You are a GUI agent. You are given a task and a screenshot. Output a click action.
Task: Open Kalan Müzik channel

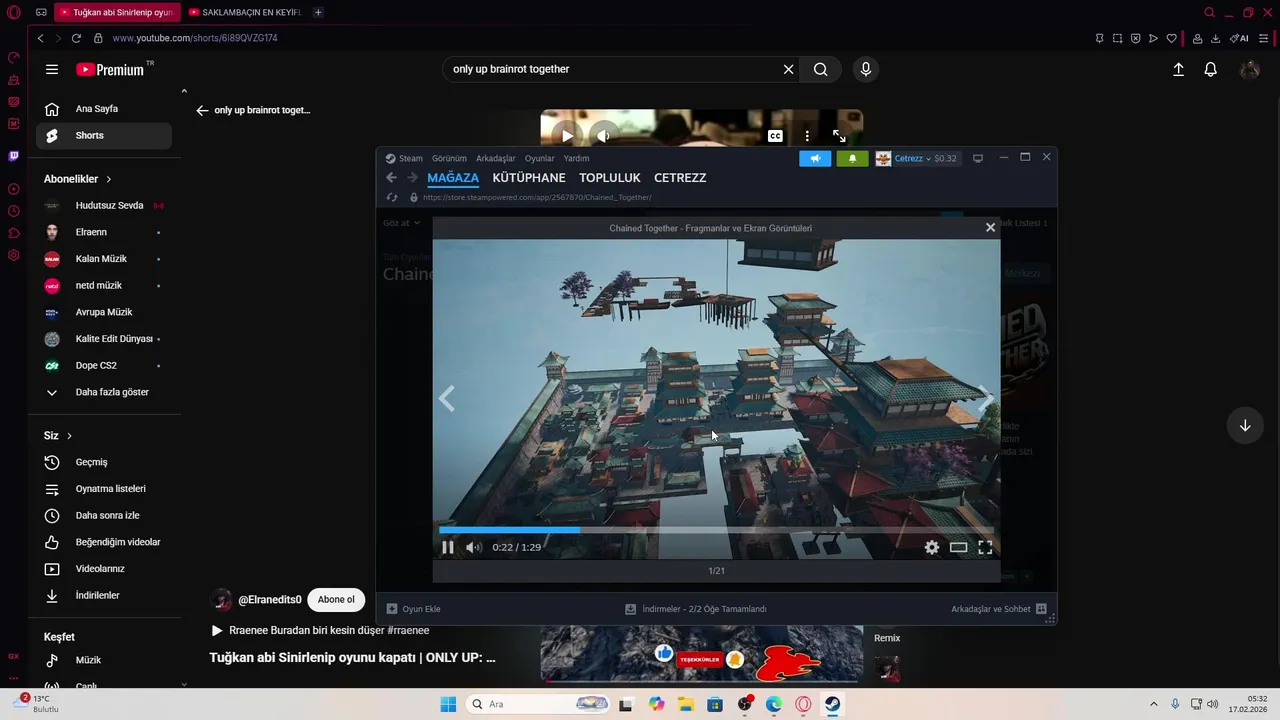coord(104,259)
